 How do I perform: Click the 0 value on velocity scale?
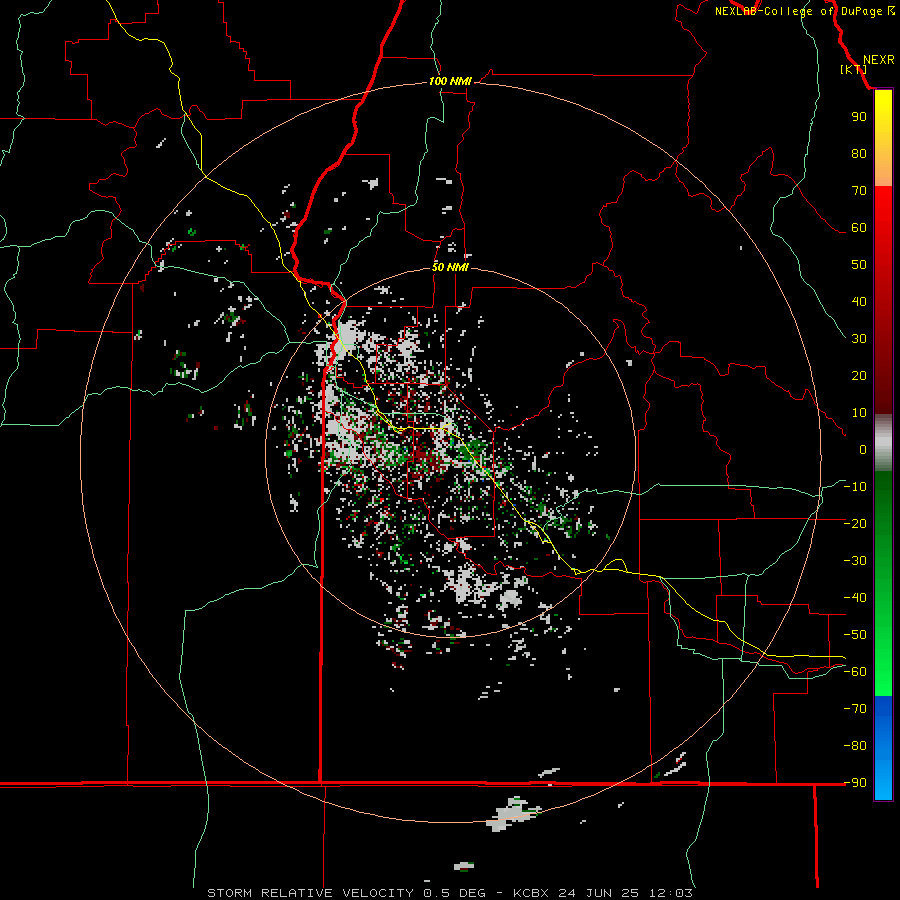pyautogui.click(x=863, y=449)
